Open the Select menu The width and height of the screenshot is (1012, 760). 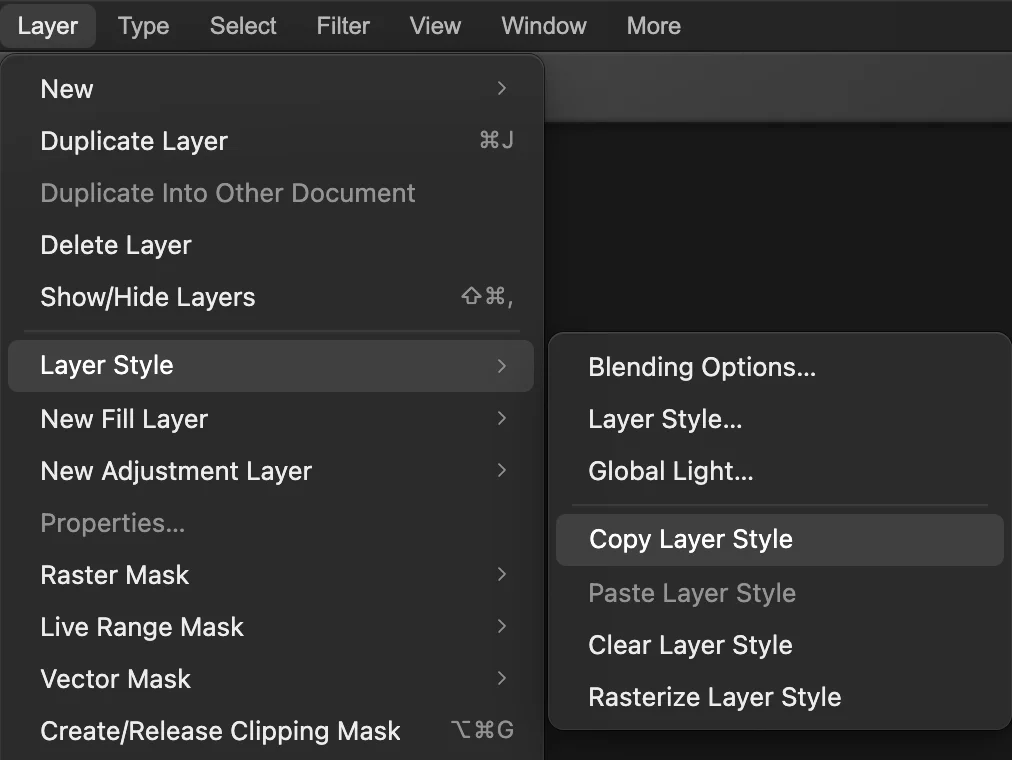pos(243,26)
